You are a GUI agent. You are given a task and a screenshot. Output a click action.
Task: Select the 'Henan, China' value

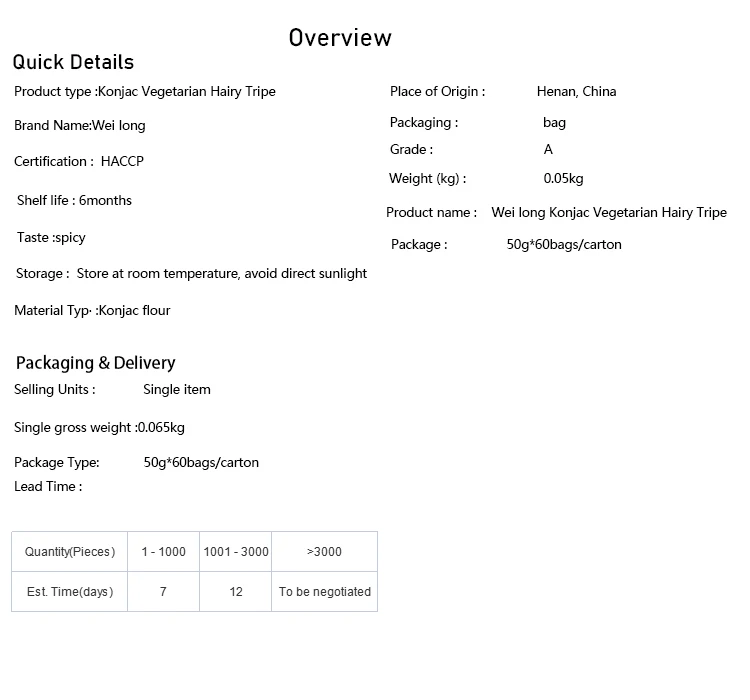click(576, 91)
